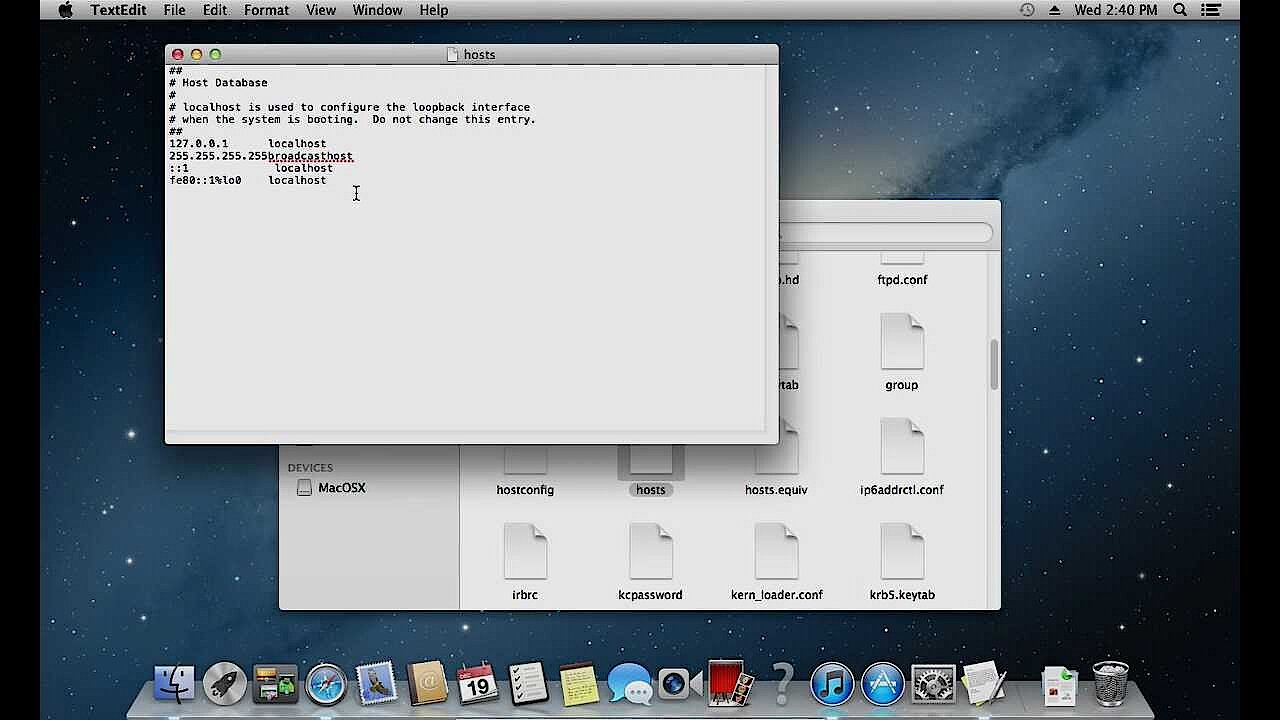Click the 'loopback interface' comment line
Viewport: 1280px width, 720px height.
[x=349, y=107]
